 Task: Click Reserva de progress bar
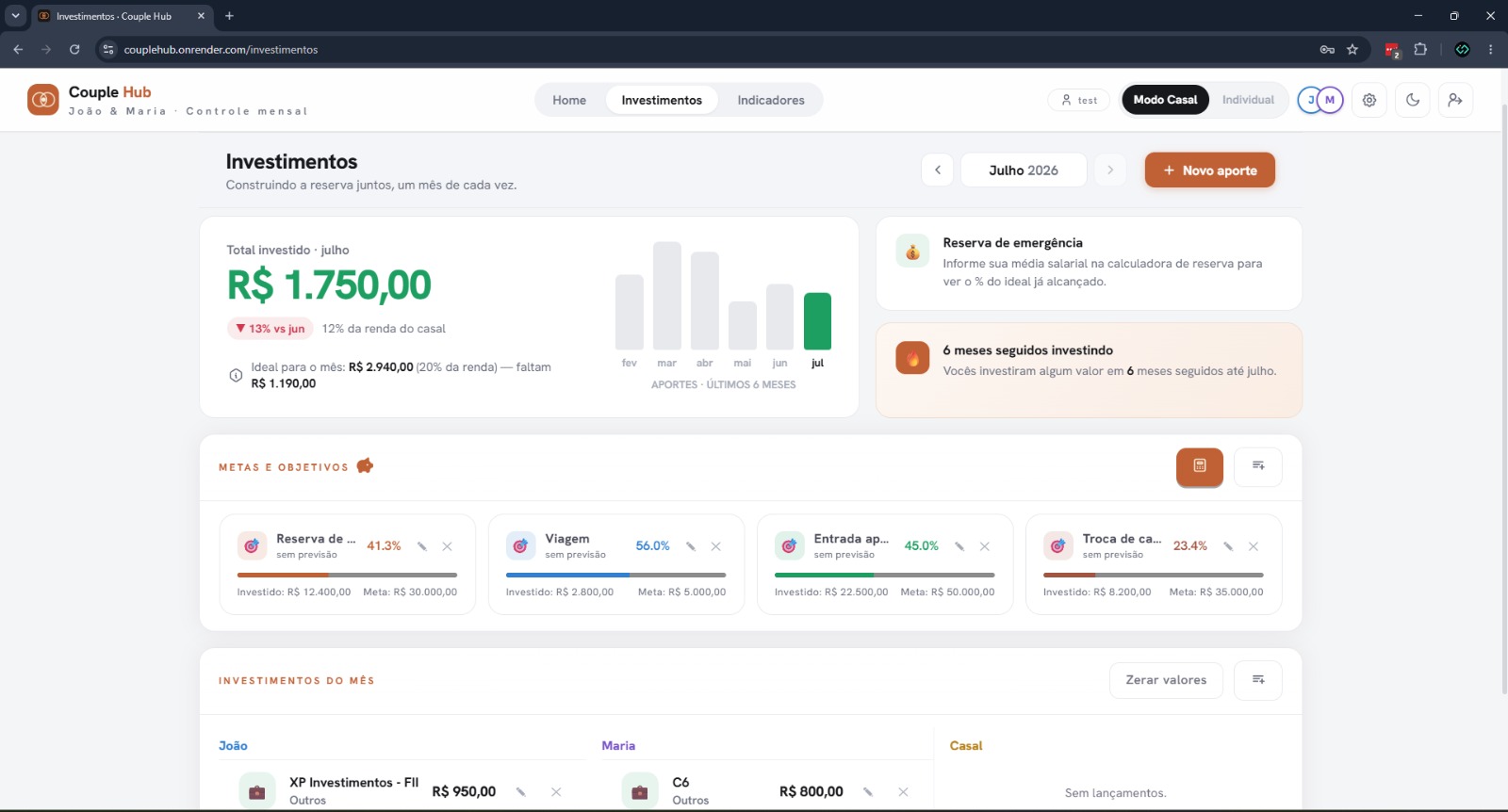pyautogui.click(x=347, y=575)
